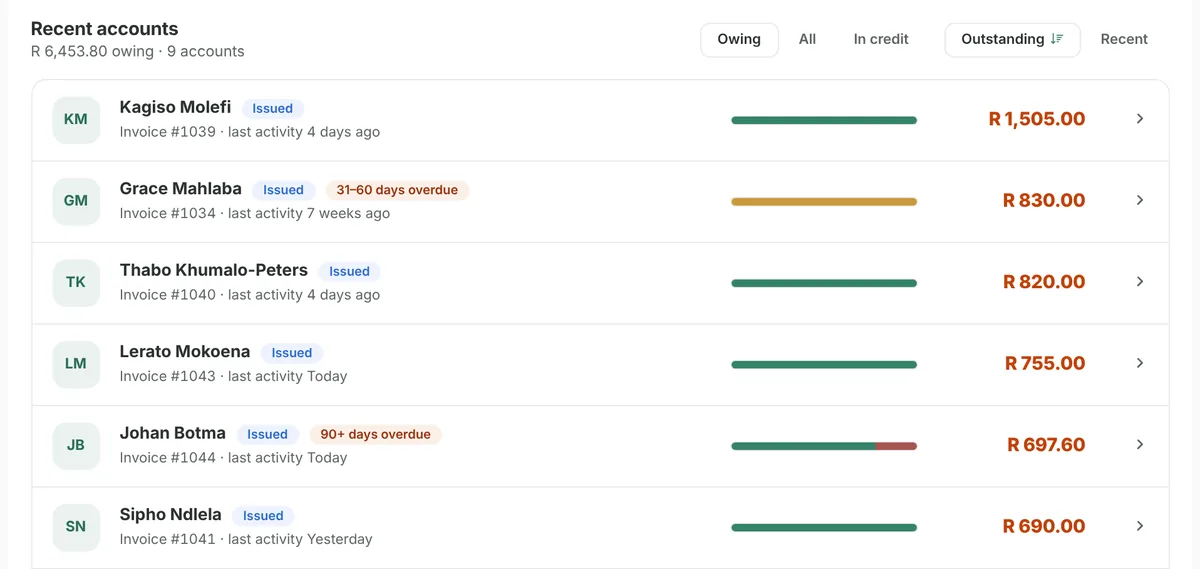
Task: Click Invoice #1041 activity line
Action: tap(245, 539)
